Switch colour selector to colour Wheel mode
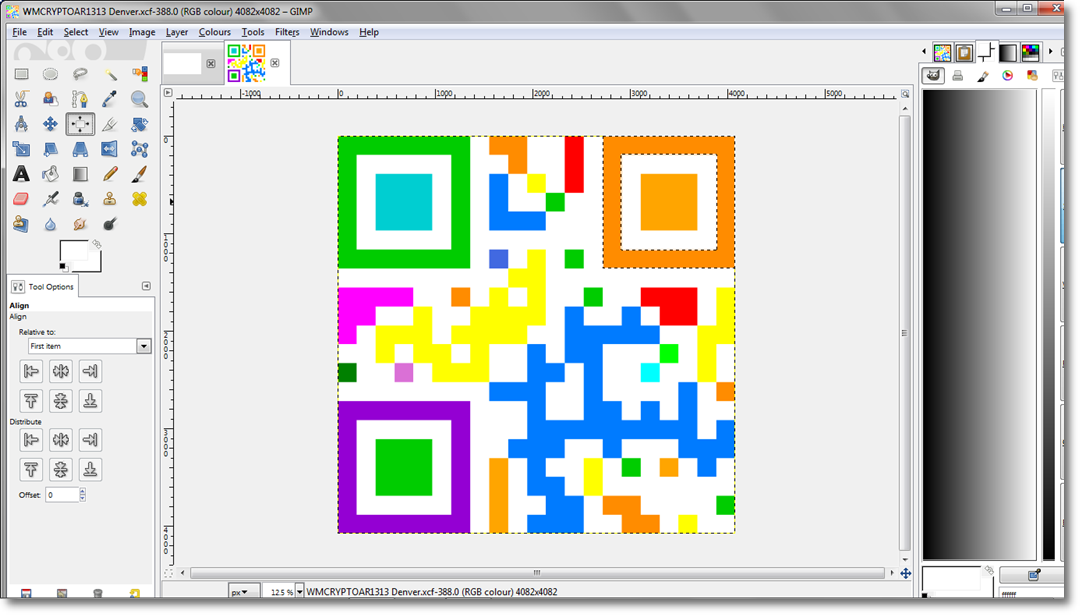 click(x=1008, y=76)
